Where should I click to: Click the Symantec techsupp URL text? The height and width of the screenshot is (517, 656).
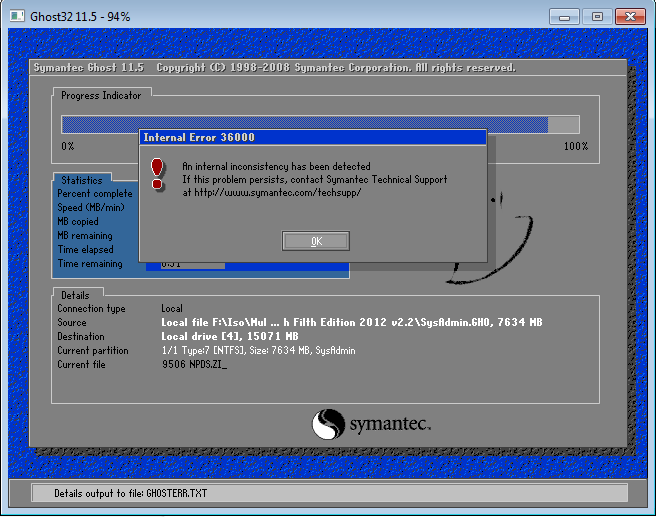coord(277,192)
